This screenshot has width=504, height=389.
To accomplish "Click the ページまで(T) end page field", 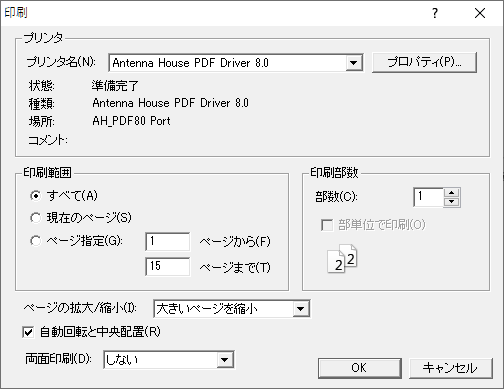I will click(168, 266).
